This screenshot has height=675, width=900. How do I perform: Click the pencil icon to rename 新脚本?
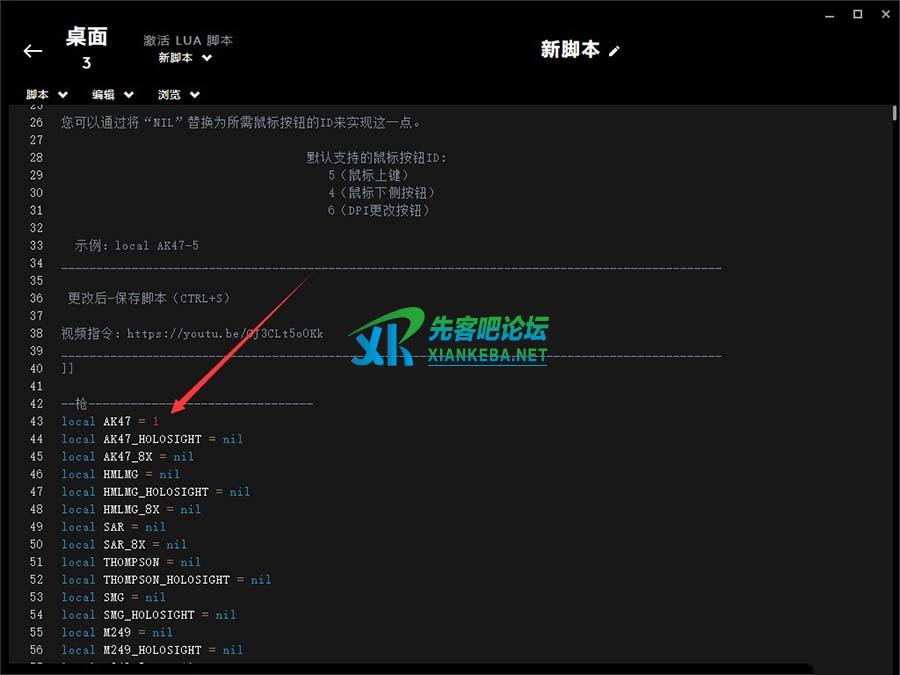614,51
